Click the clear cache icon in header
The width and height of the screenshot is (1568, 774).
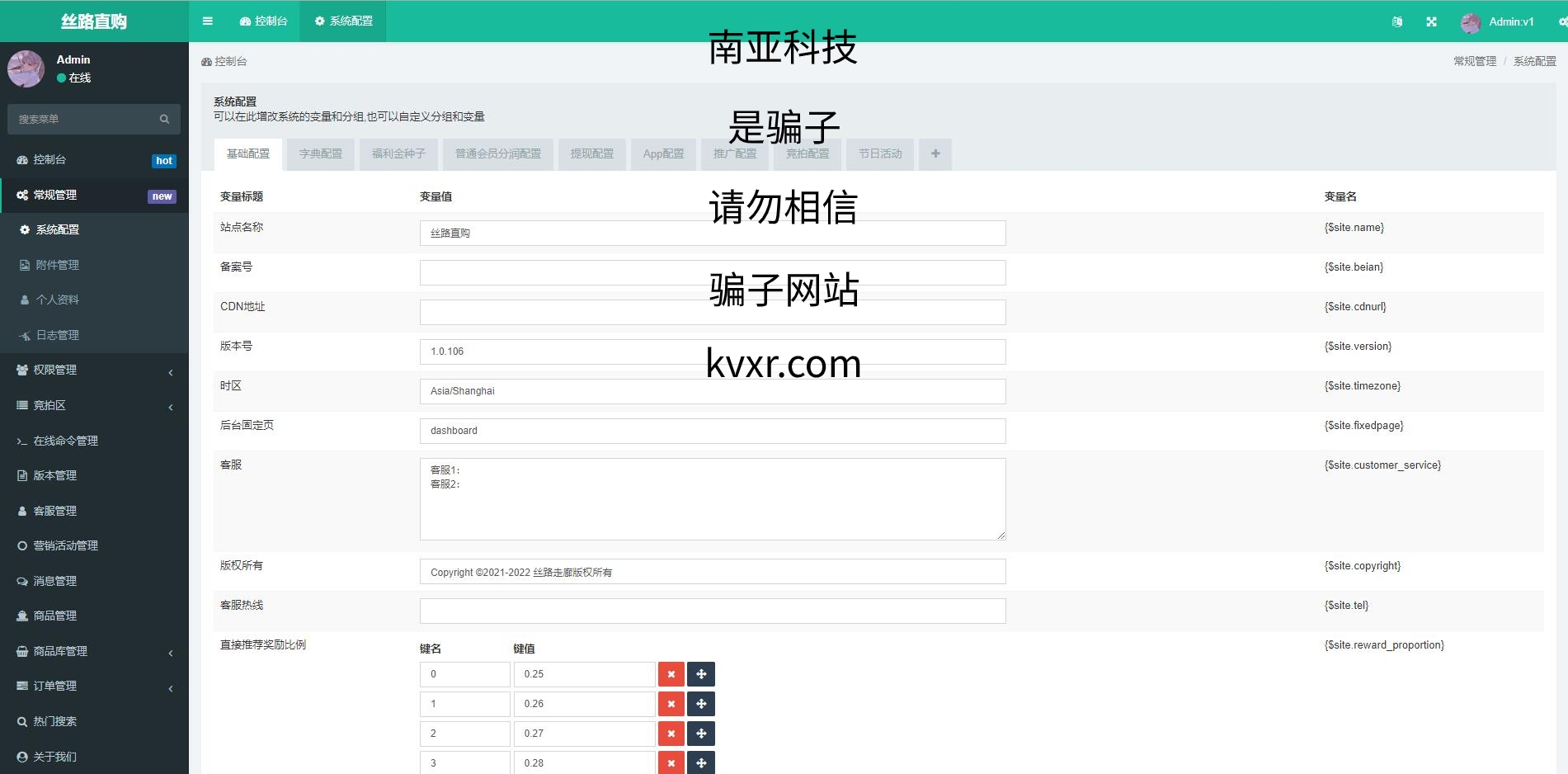tap(1397, 22)
